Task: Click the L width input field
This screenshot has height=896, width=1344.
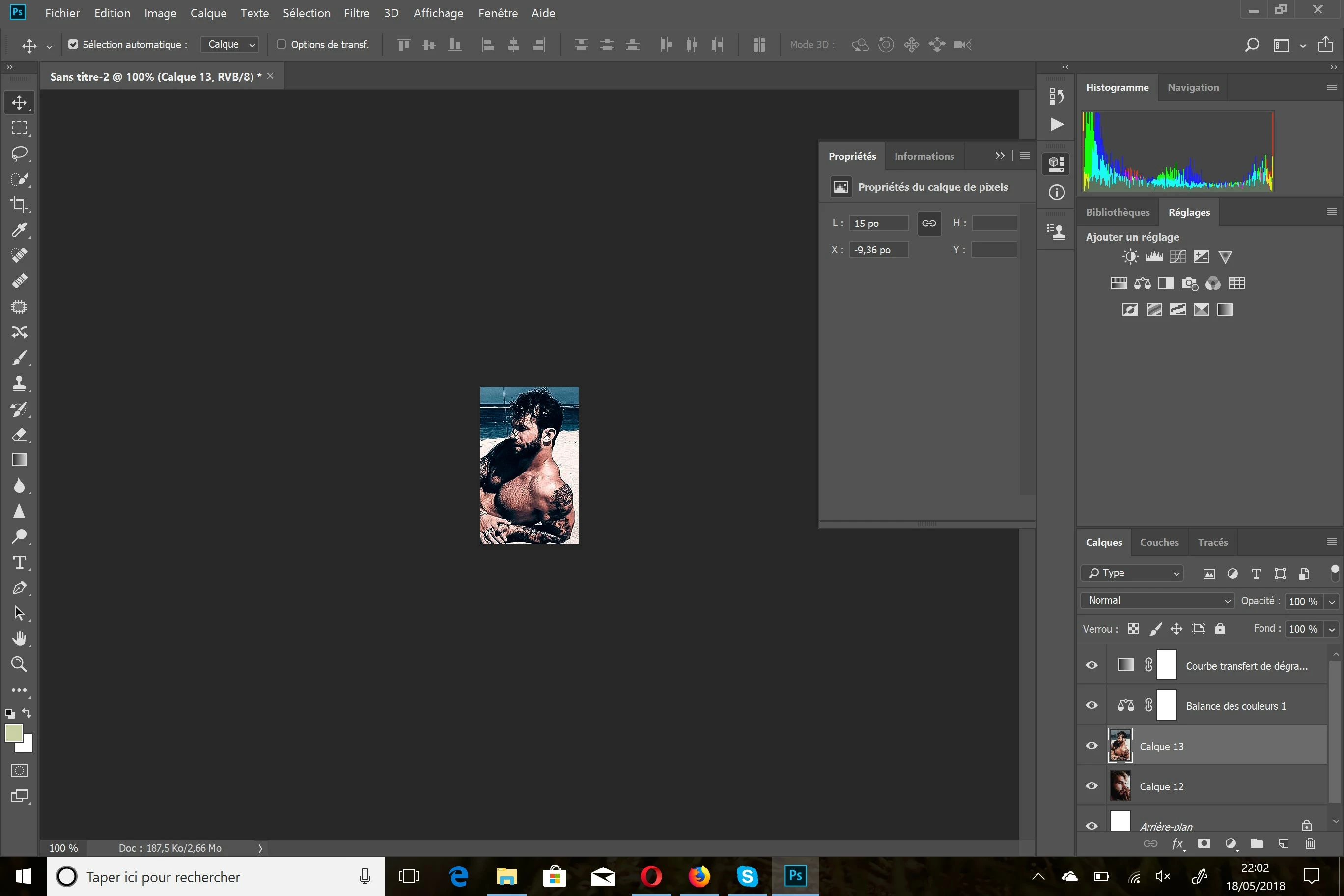Action: click(x=878, y=224)
